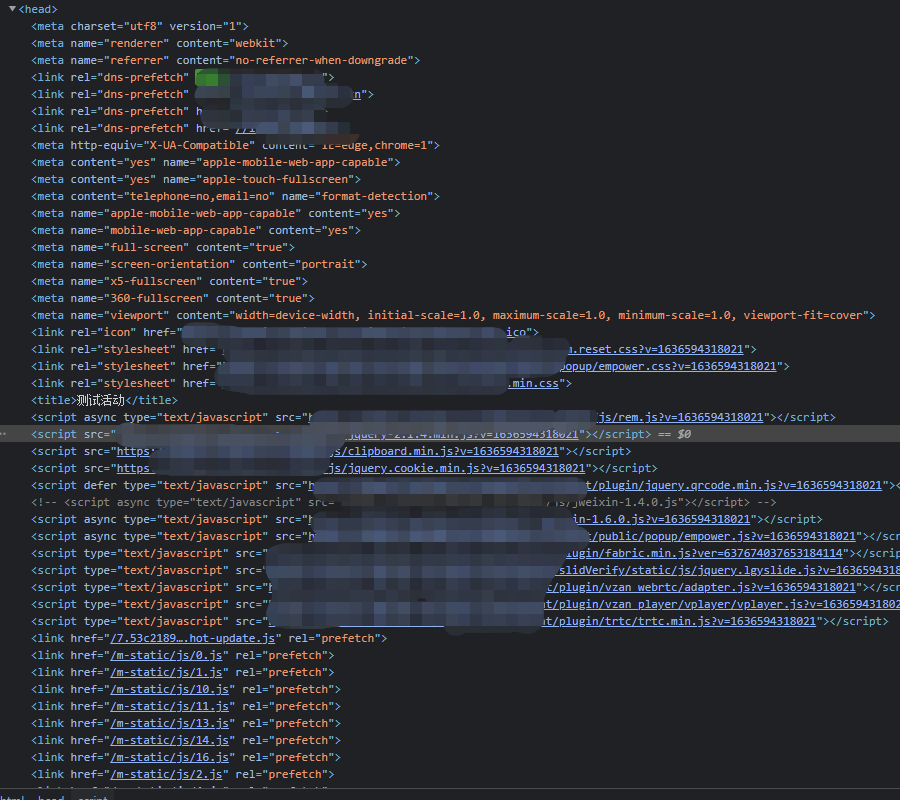Viewport: 900px width, 800px height.
Task: Open the /m-static/js/16.js link
Action: coord(169,758)
